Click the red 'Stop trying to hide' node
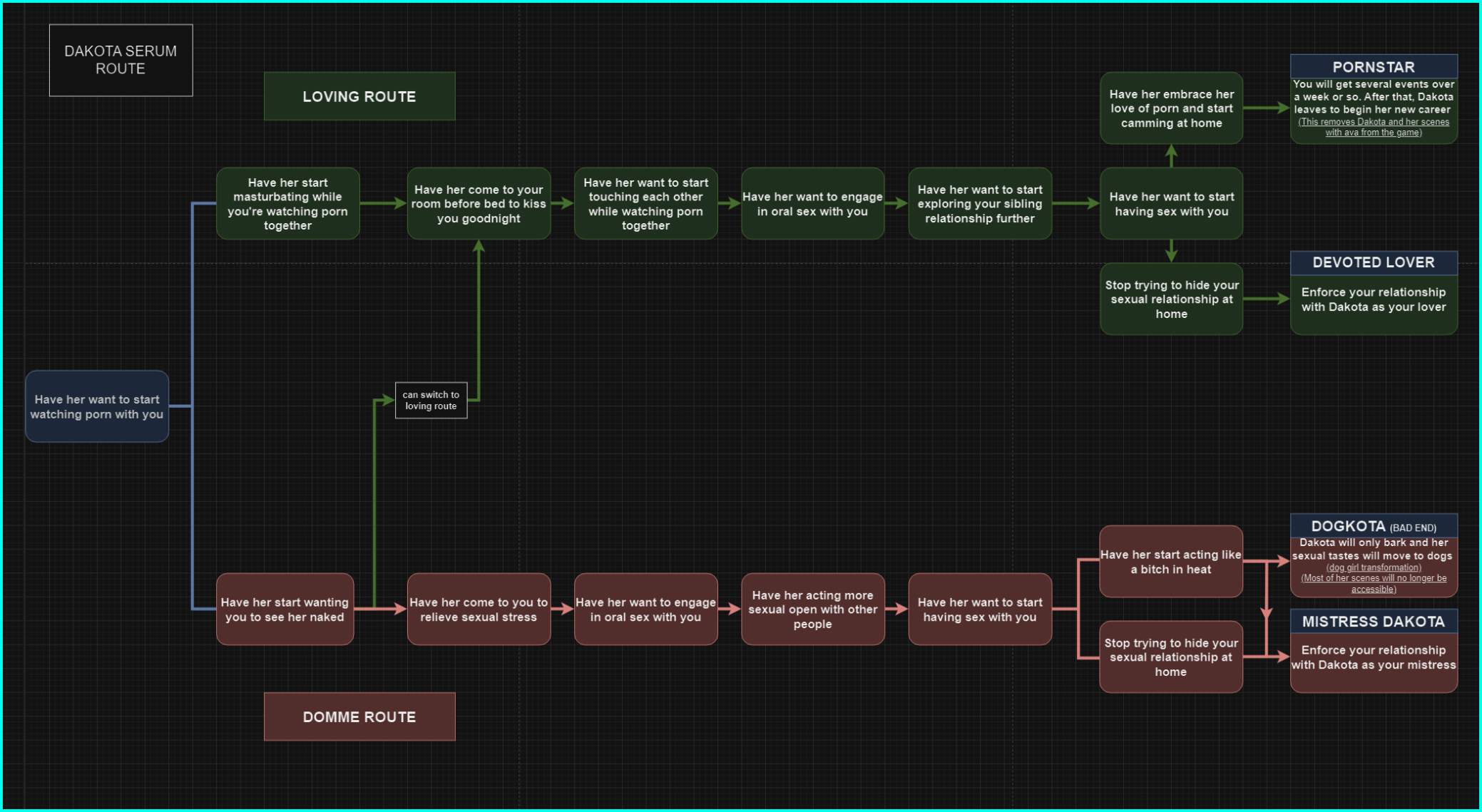1482x812 pixels. click(x=1170, y=657)
